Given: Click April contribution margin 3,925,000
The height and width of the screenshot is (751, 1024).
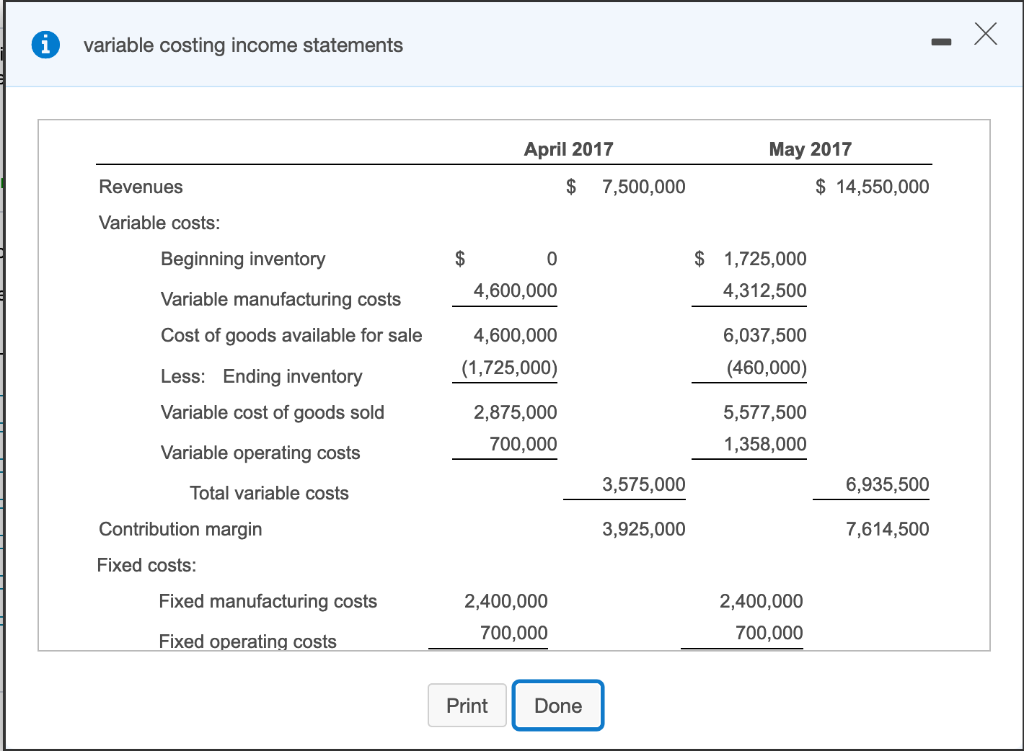Looking at the screenshot, I should click(643, 529).
